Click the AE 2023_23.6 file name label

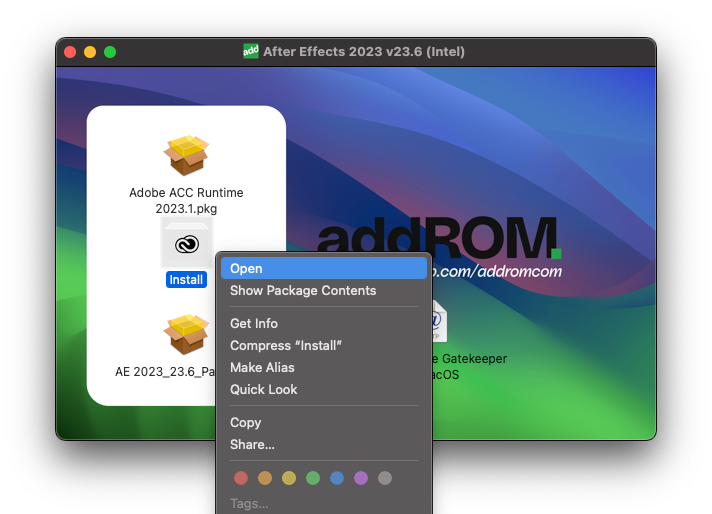pos(165,372)
